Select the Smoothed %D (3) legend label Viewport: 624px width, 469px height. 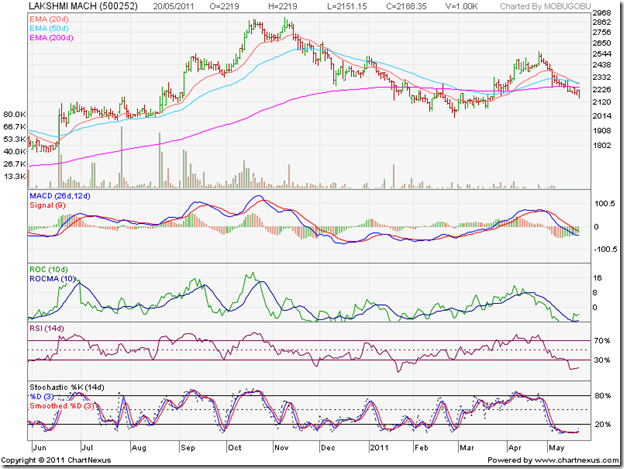pos(67,406)
